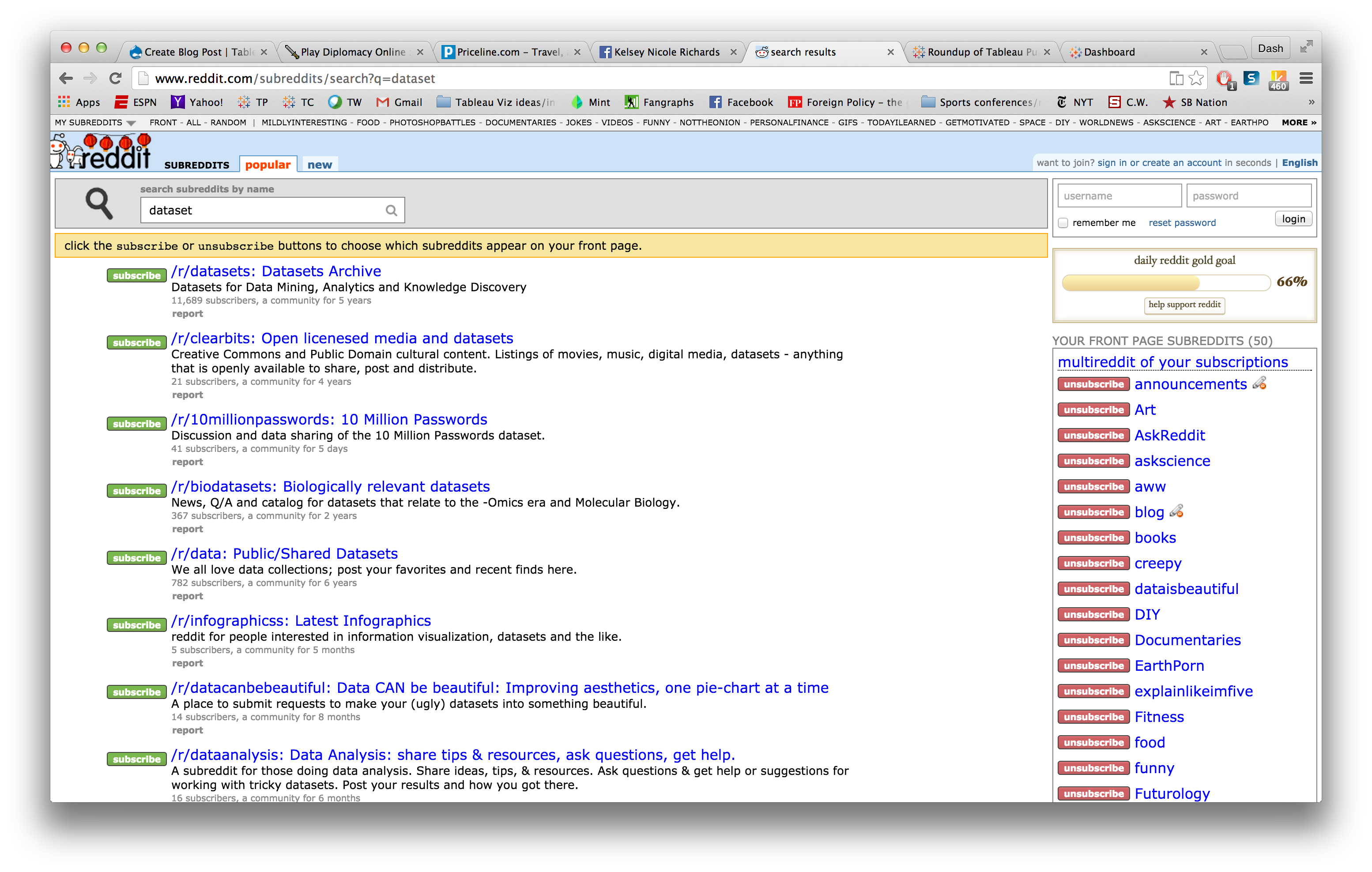Click the browser reload icon
Viewport: 1372px width, 872px height.
point(116,79)
